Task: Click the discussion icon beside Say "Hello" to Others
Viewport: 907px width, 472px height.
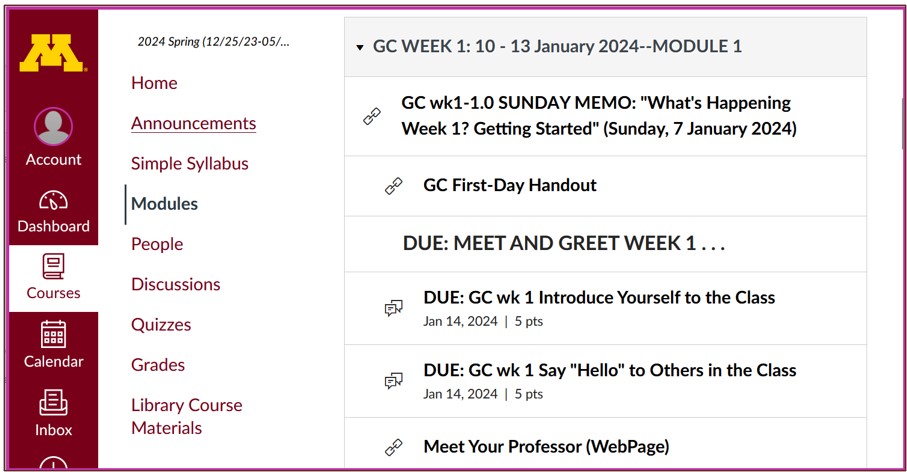Action: (x=394, y=381)
